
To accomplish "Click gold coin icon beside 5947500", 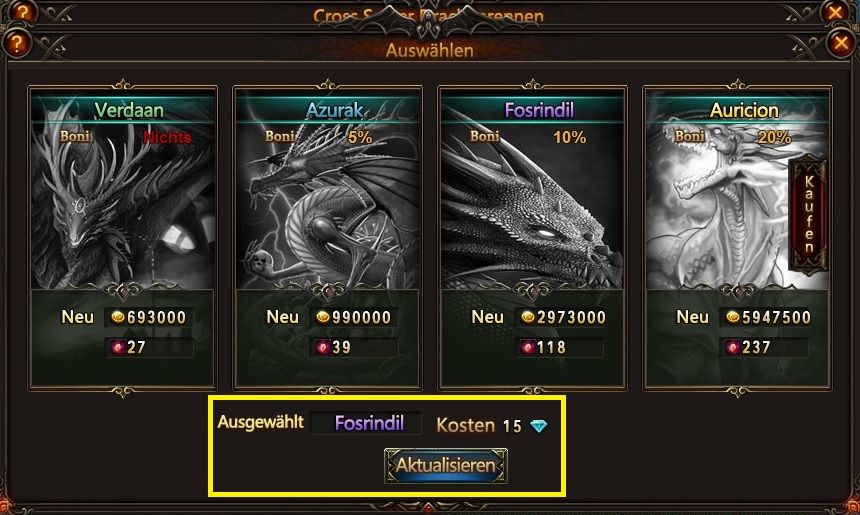I will (x=733, y=317).
